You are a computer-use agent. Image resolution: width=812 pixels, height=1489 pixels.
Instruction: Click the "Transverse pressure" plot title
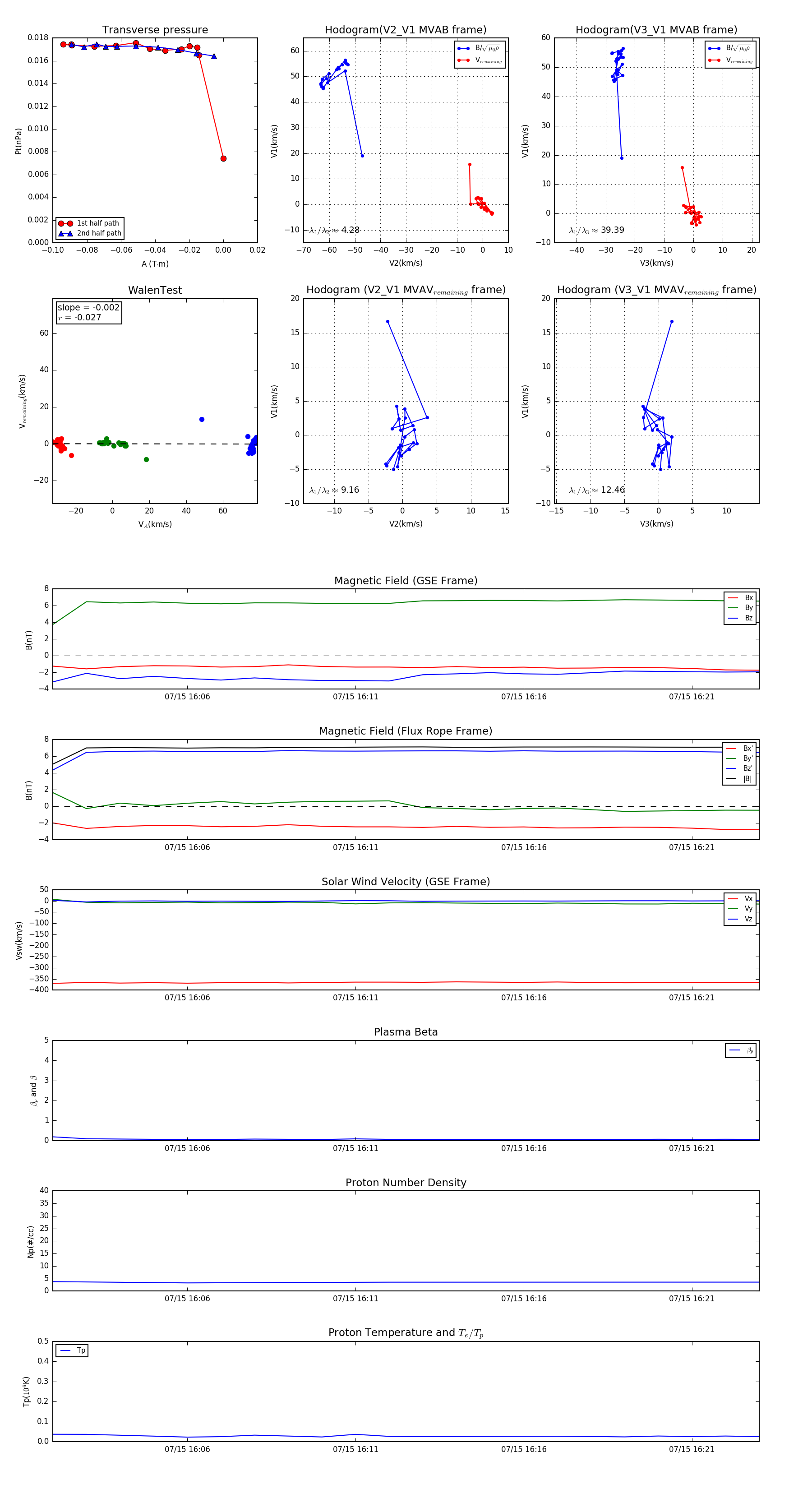[x=155, y=29]
